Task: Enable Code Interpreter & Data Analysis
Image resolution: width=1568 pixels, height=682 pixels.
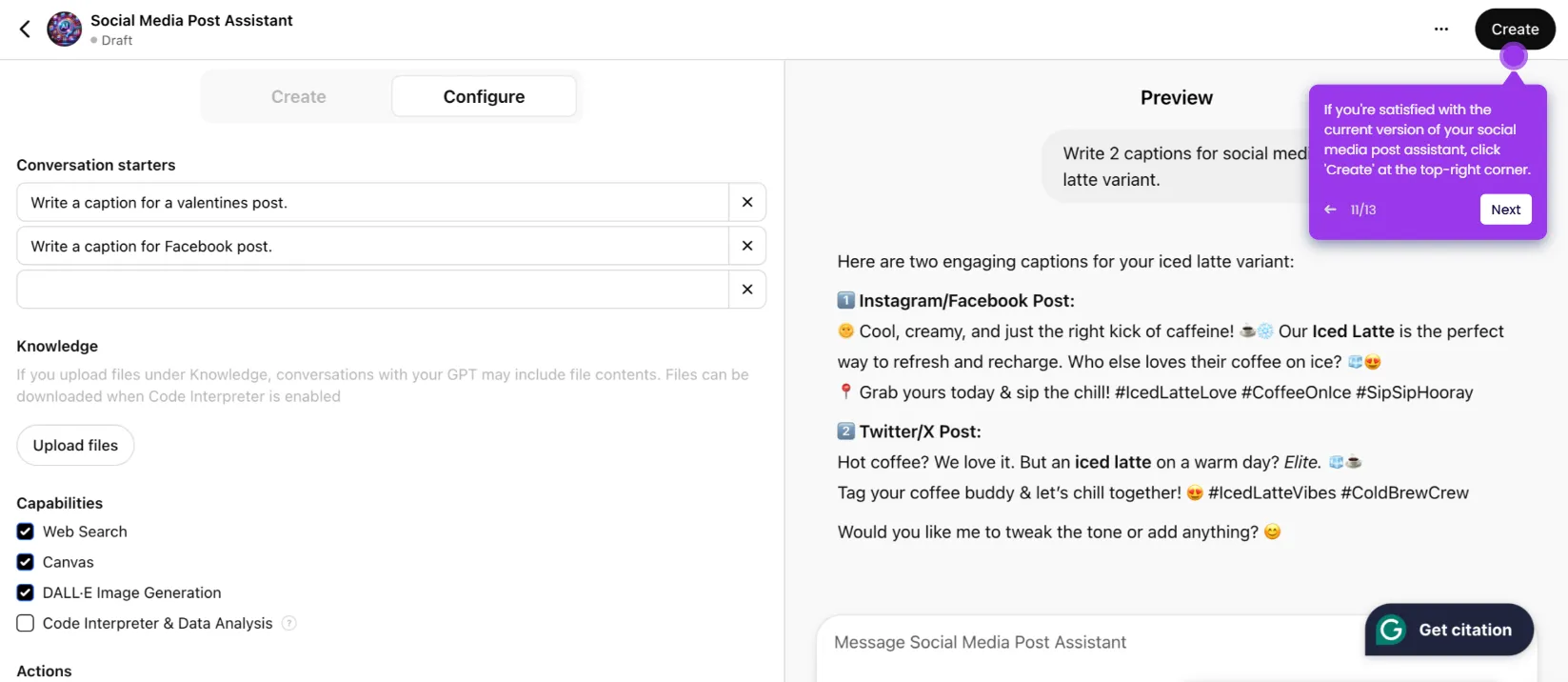Action: pos(26,623)
